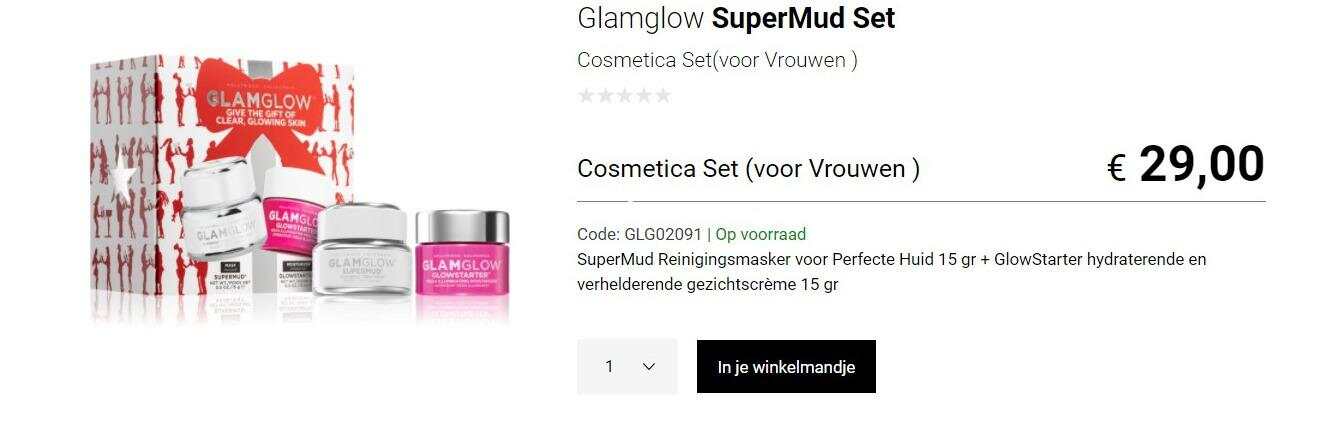The height and width of the screenshot is (427, 1327).
Task: Expand the quantity selector chevron arrow
Action: point(649,367)
